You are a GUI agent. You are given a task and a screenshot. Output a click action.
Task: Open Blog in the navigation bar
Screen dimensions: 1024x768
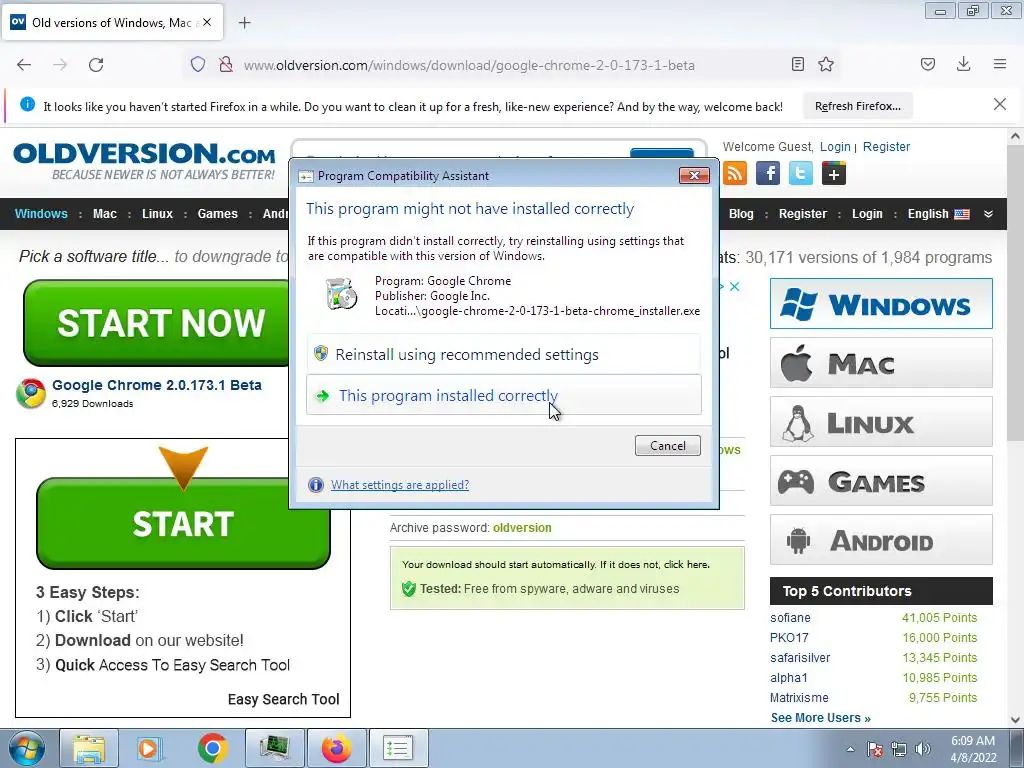(x=741, y=214)
